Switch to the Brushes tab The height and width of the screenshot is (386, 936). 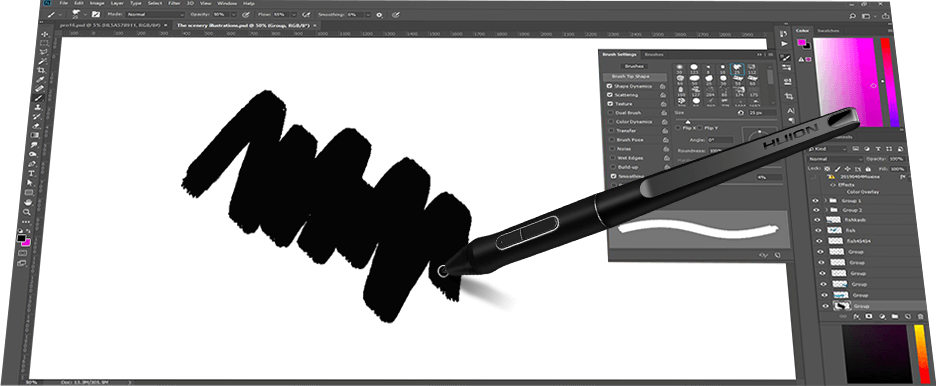tap(654, 54)
